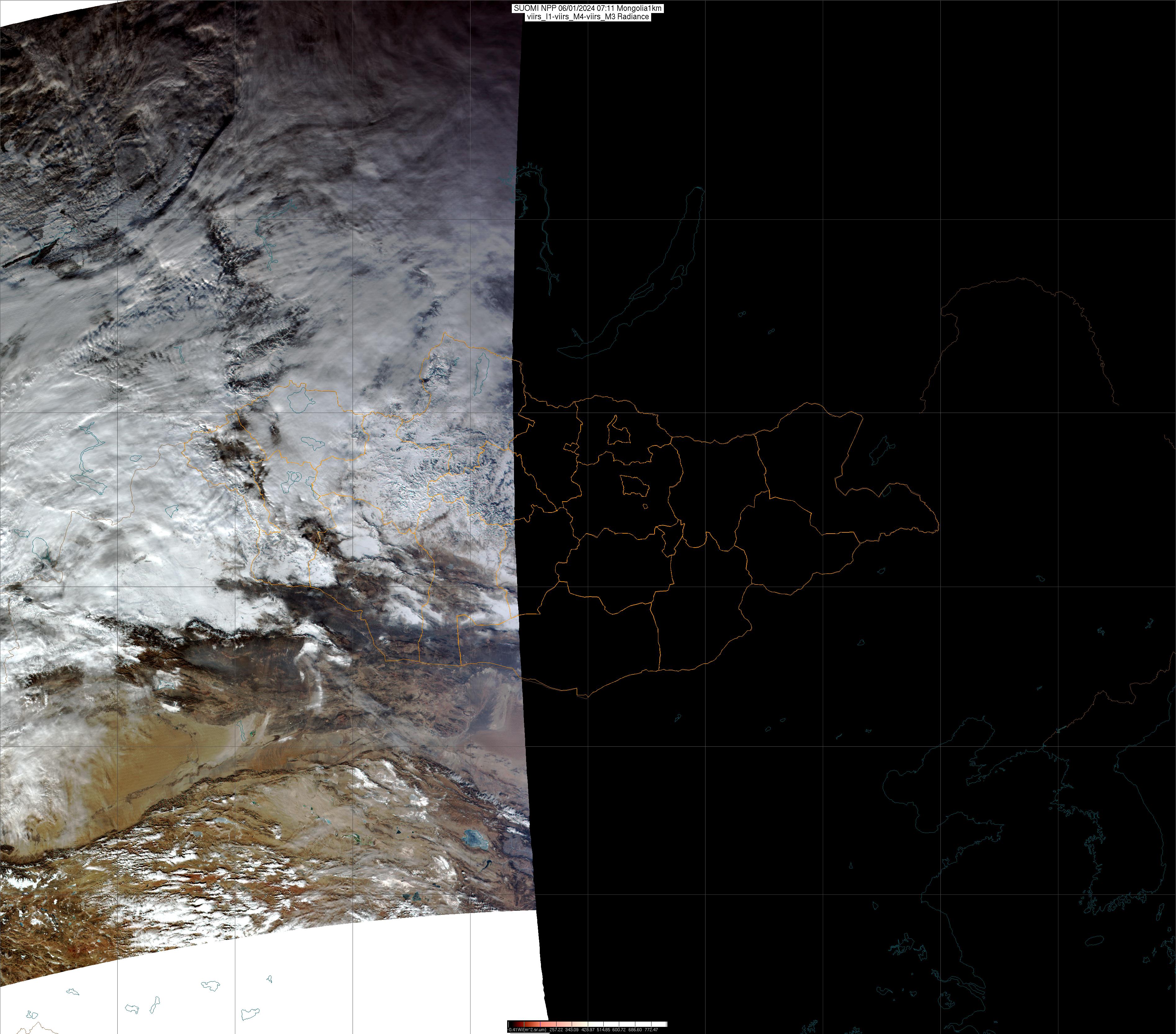Click the 428.97 colorbar value label
Screen dimensions: 1176x1034
[x=588, y=1030]
